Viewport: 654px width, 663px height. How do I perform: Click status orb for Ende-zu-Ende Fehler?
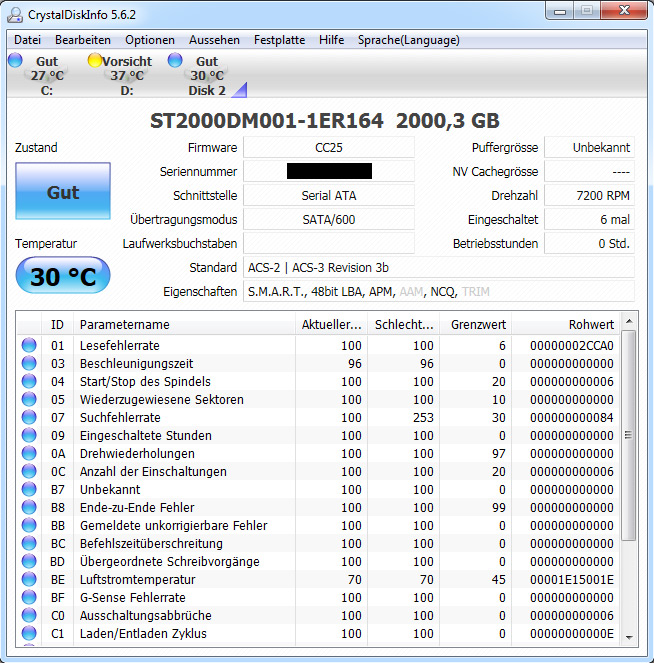pyautogui.click(x=29, y=507)
